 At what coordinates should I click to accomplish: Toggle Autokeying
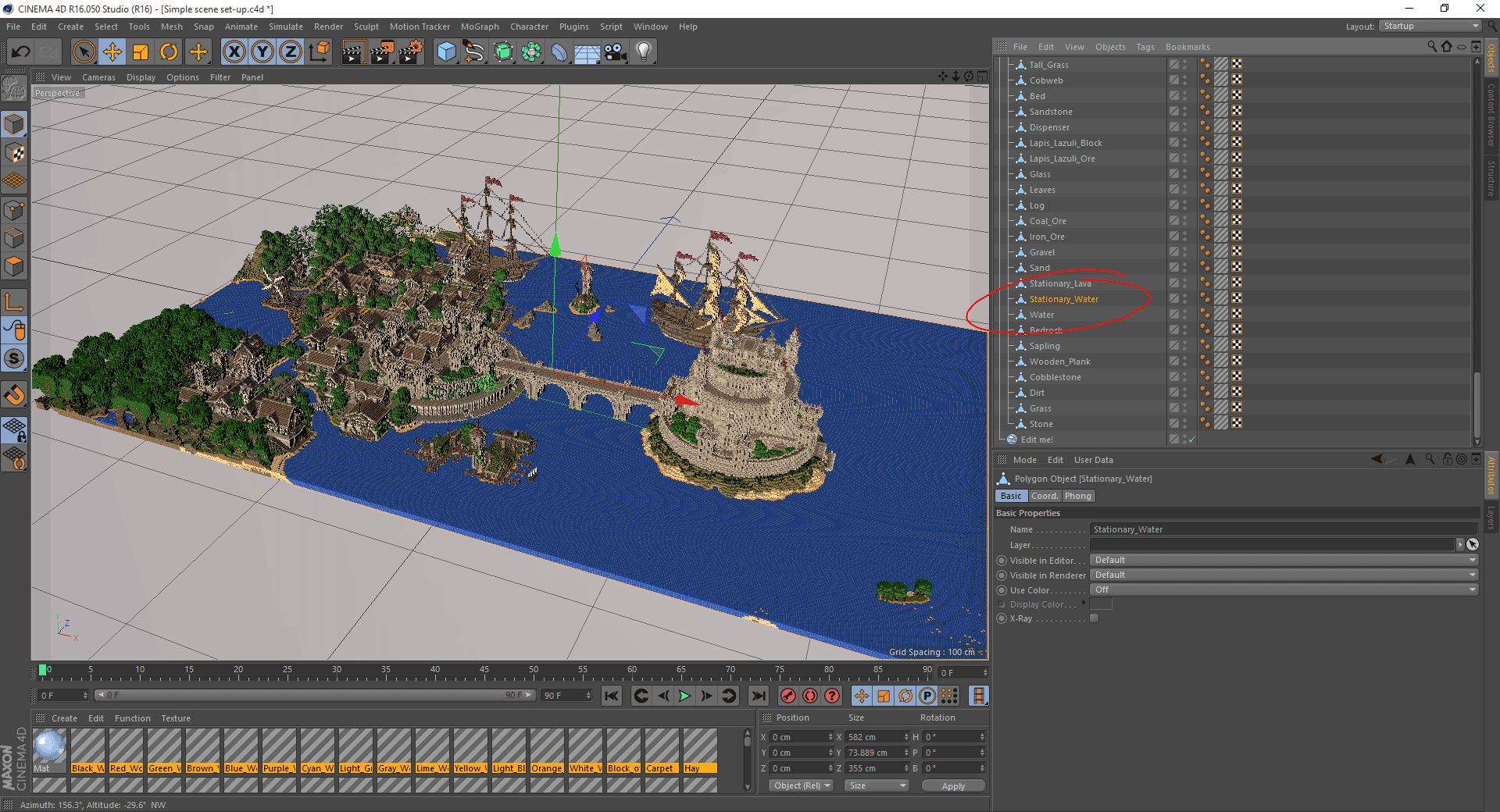pyautogui.click(x=810, y=696)
